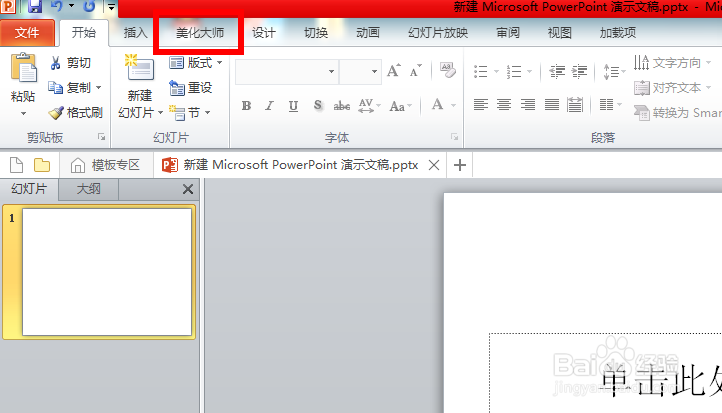Select the Format Painter brush
The width and height of the screenshot is (722, 413).
[x=76, y=112]
